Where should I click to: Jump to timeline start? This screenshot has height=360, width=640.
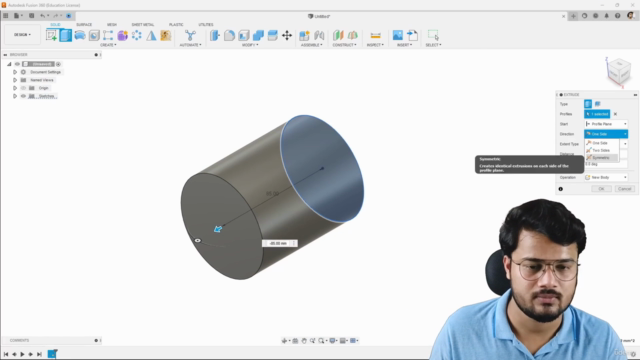pyautogui.click(x=6, y=354)
